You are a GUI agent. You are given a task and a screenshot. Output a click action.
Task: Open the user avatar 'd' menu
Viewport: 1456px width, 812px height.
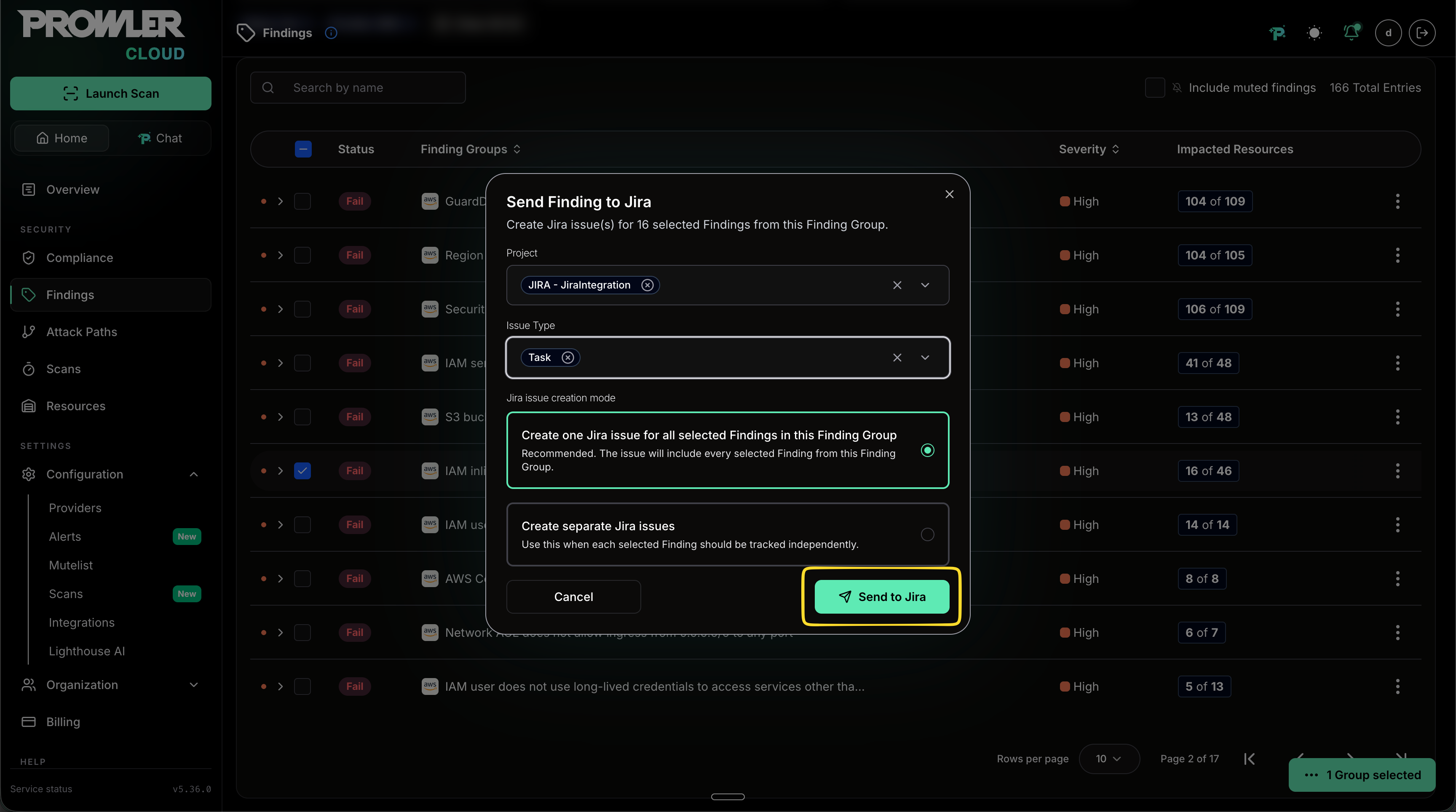tap(1388, 33)
